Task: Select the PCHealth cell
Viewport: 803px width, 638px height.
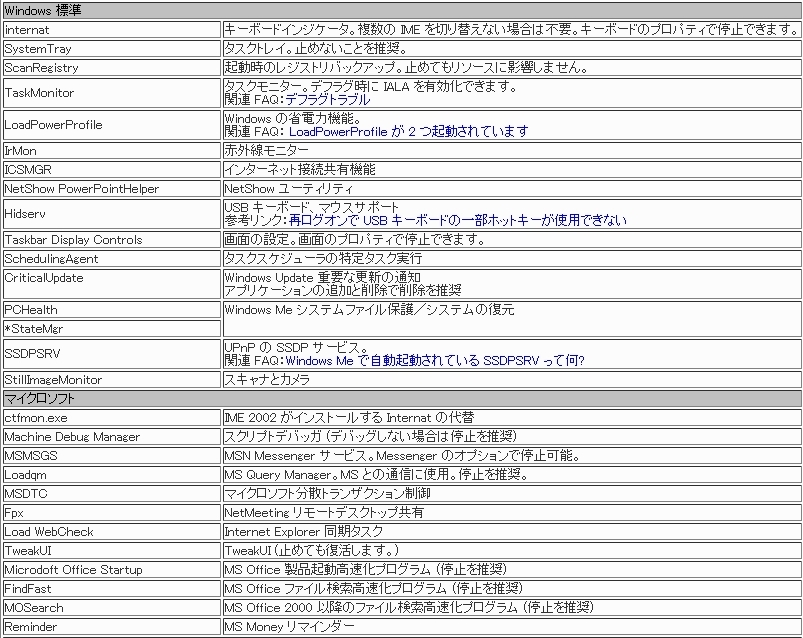Action: click(x=112, y=310)
